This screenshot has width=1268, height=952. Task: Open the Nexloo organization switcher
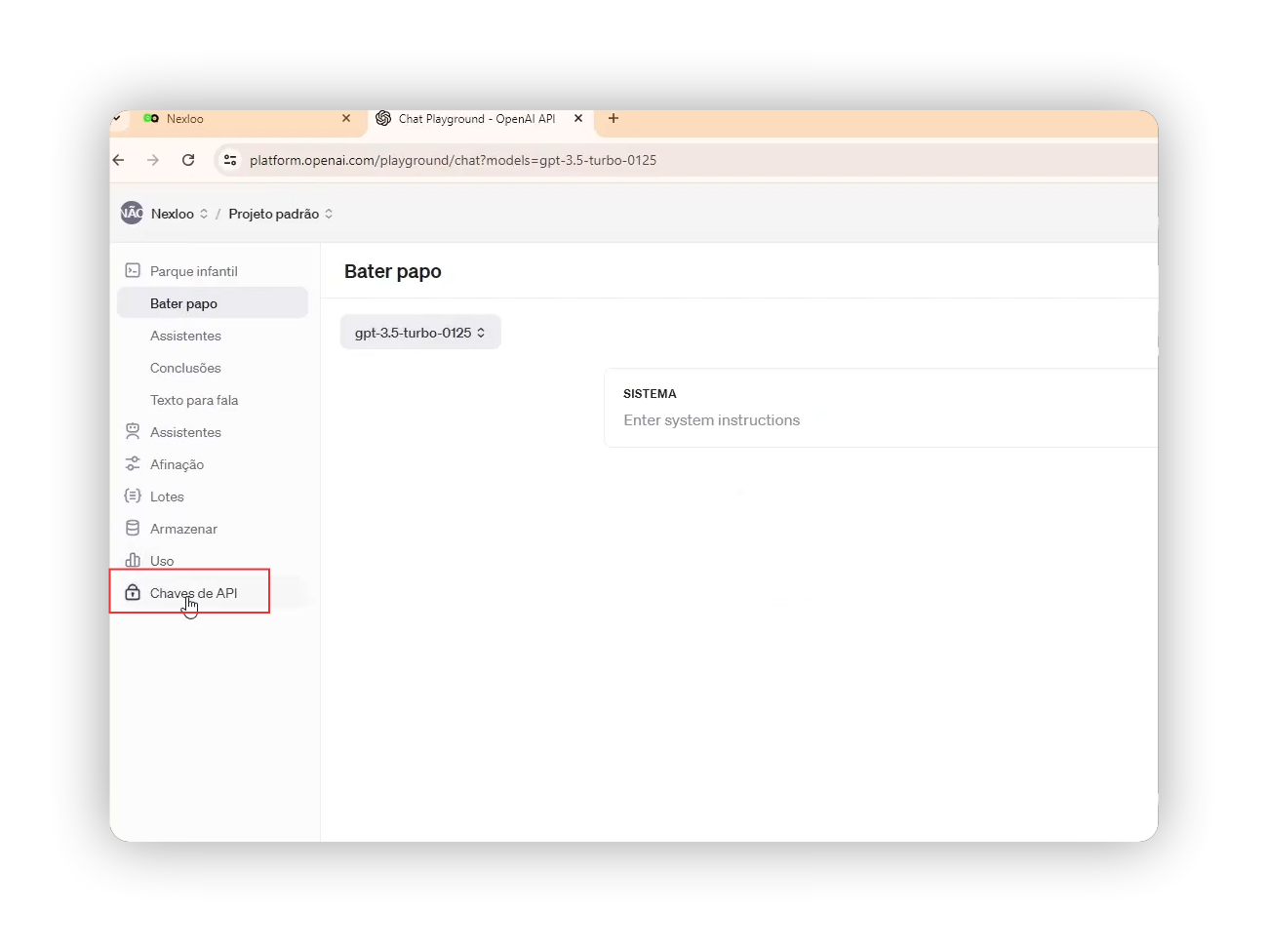(179, 214)
